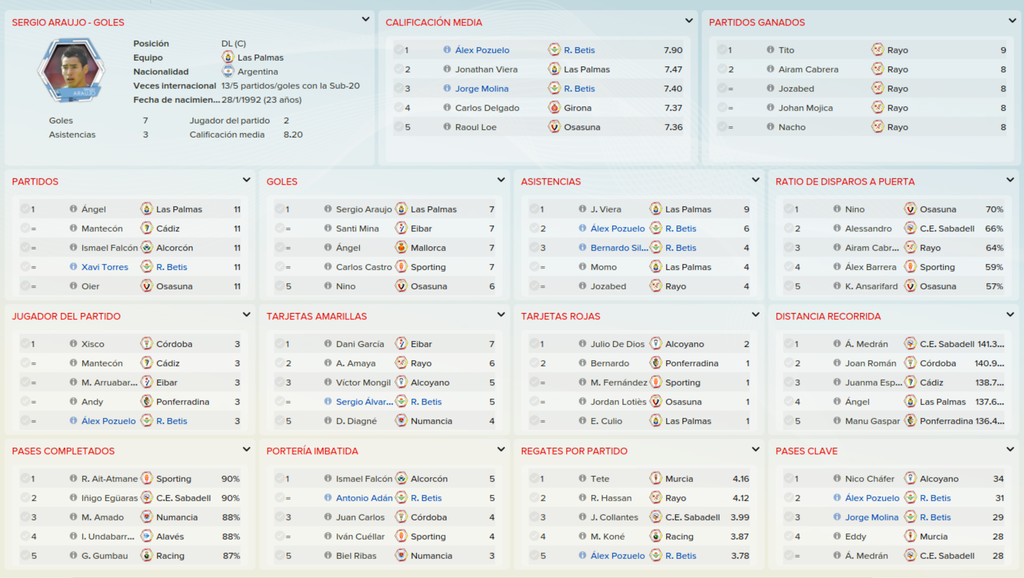1024x578 pixels.
Task: Click info icon next to Álex Pozuelo in Calificación Media
Action: [x=447, y=50]
